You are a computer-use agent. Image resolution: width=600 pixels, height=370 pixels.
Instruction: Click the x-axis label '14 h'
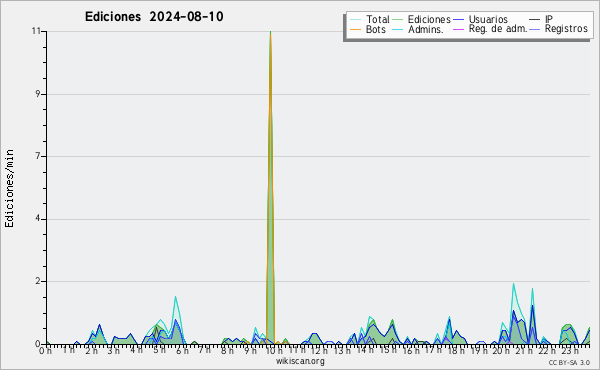point(365,350)
